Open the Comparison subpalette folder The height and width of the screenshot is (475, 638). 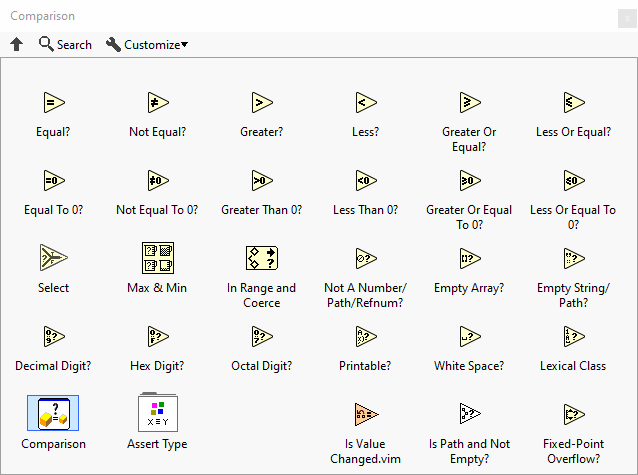(54, 413)
